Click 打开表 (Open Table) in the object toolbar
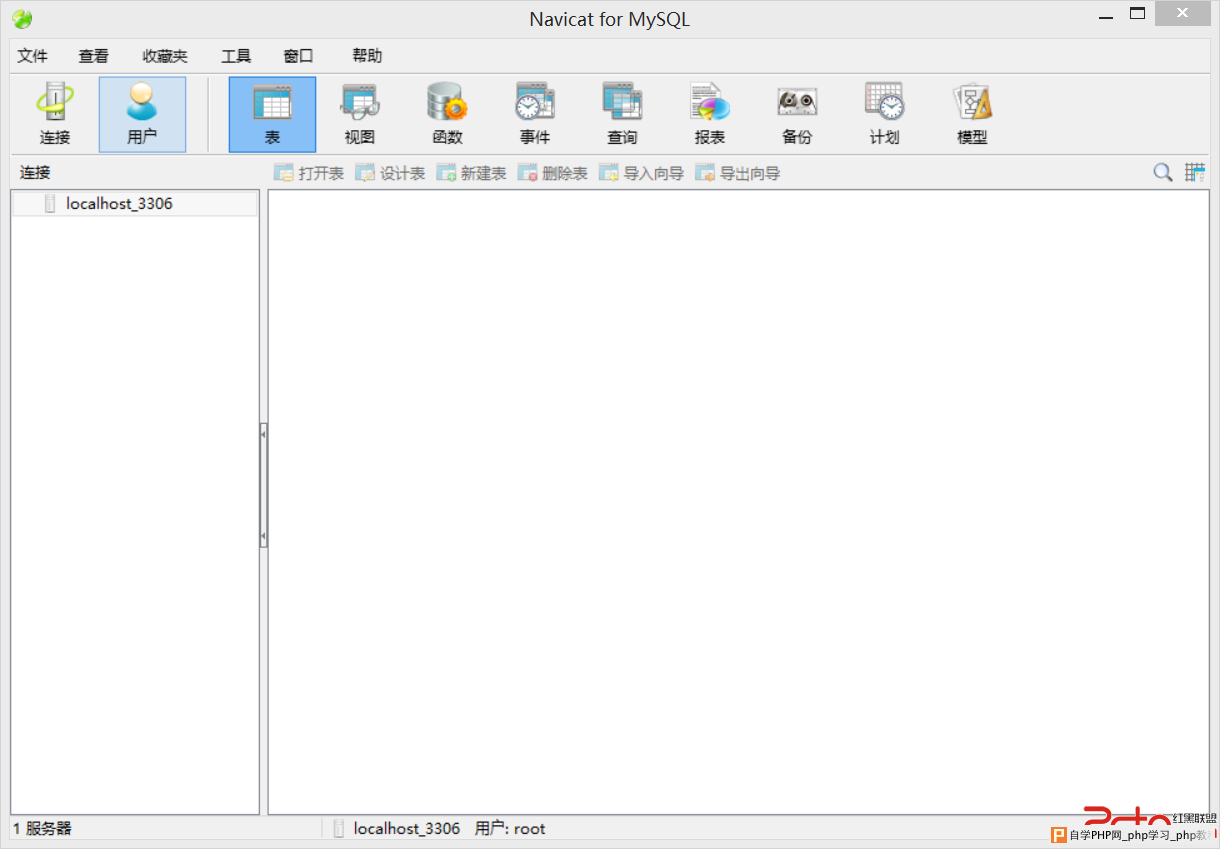Image resolution: width=1220 pixels, height=849 pixels. click(x=309, y=173)
